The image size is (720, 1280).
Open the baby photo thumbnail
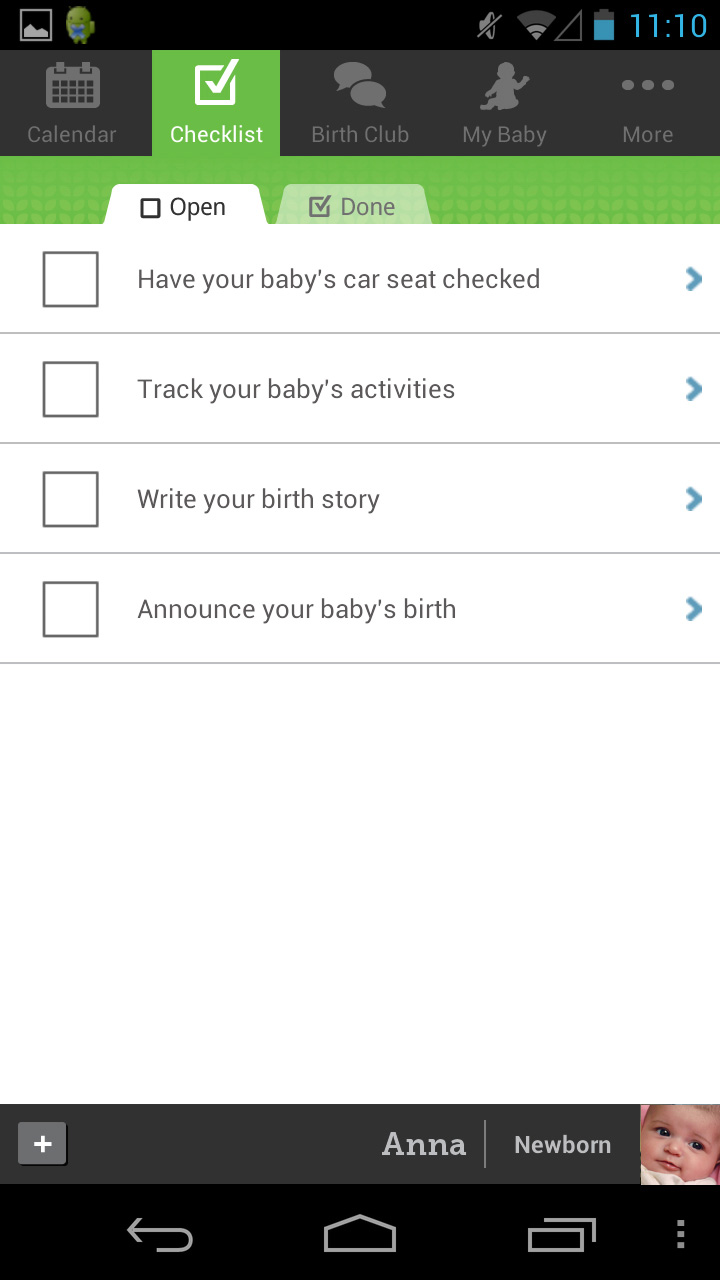[680, 1144]
